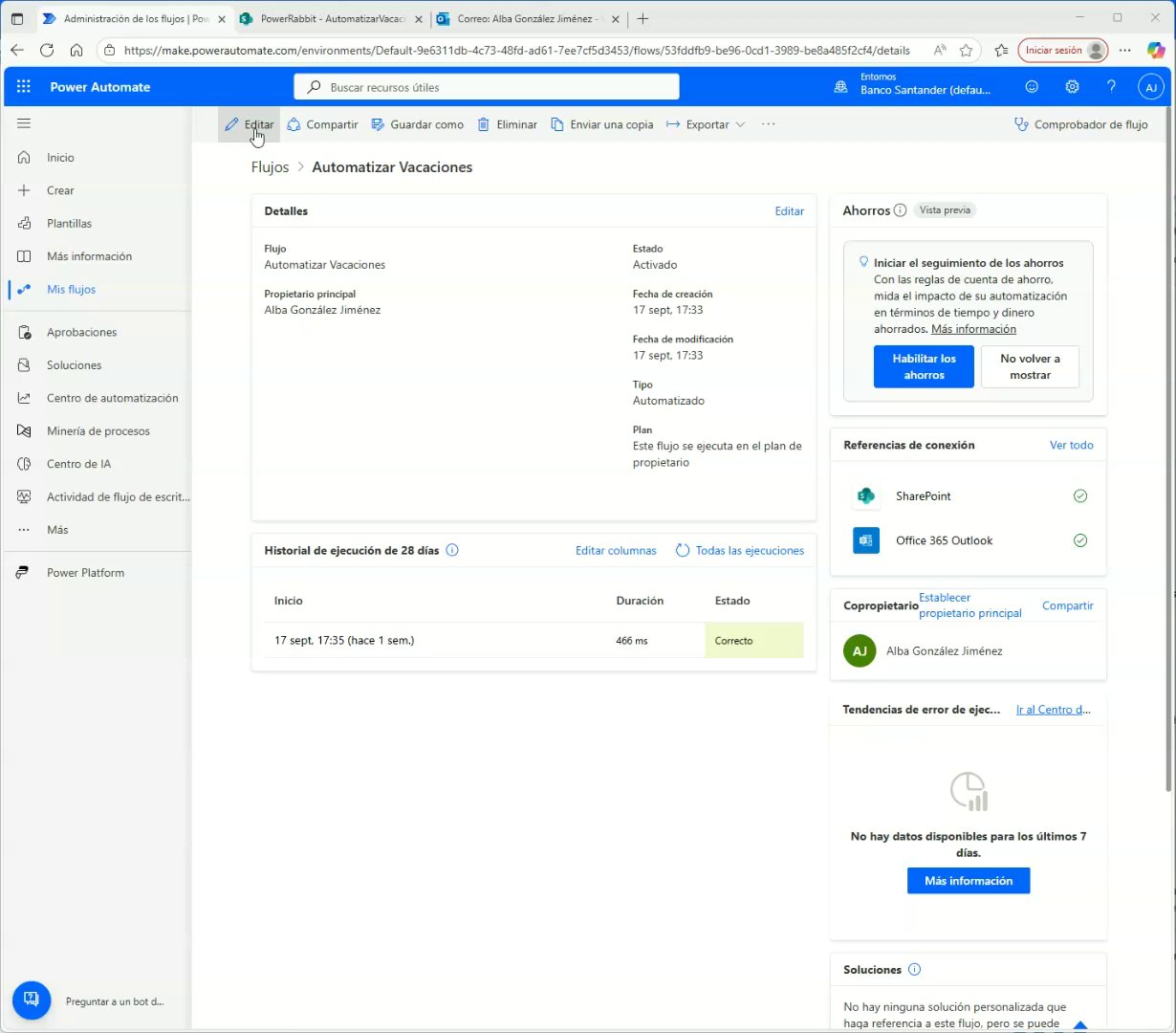Click Iniciar sesión browser profile button
The width and height of the screenshot is (1176, 1033).
click(x=1063, y=51)
